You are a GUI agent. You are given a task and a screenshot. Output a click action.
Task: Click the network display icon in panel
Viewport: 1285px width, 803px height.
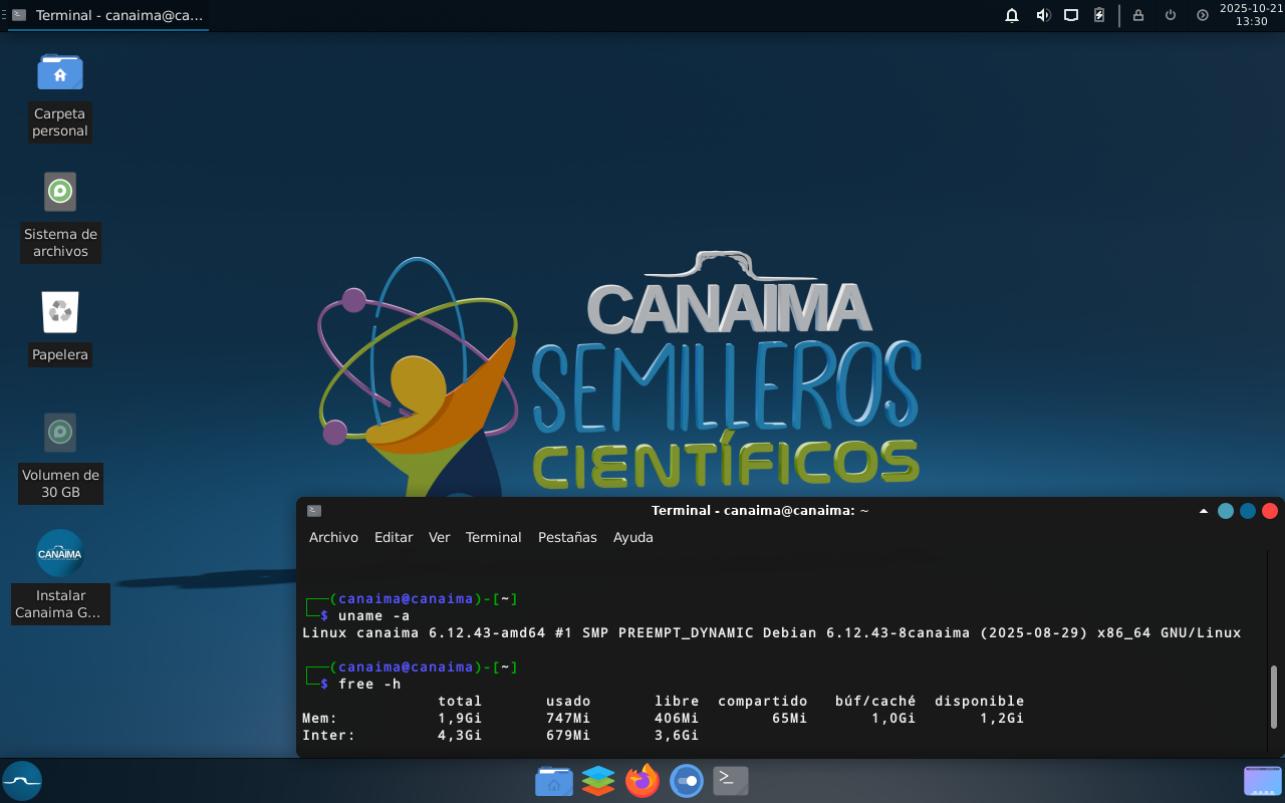coord(1071,15)
